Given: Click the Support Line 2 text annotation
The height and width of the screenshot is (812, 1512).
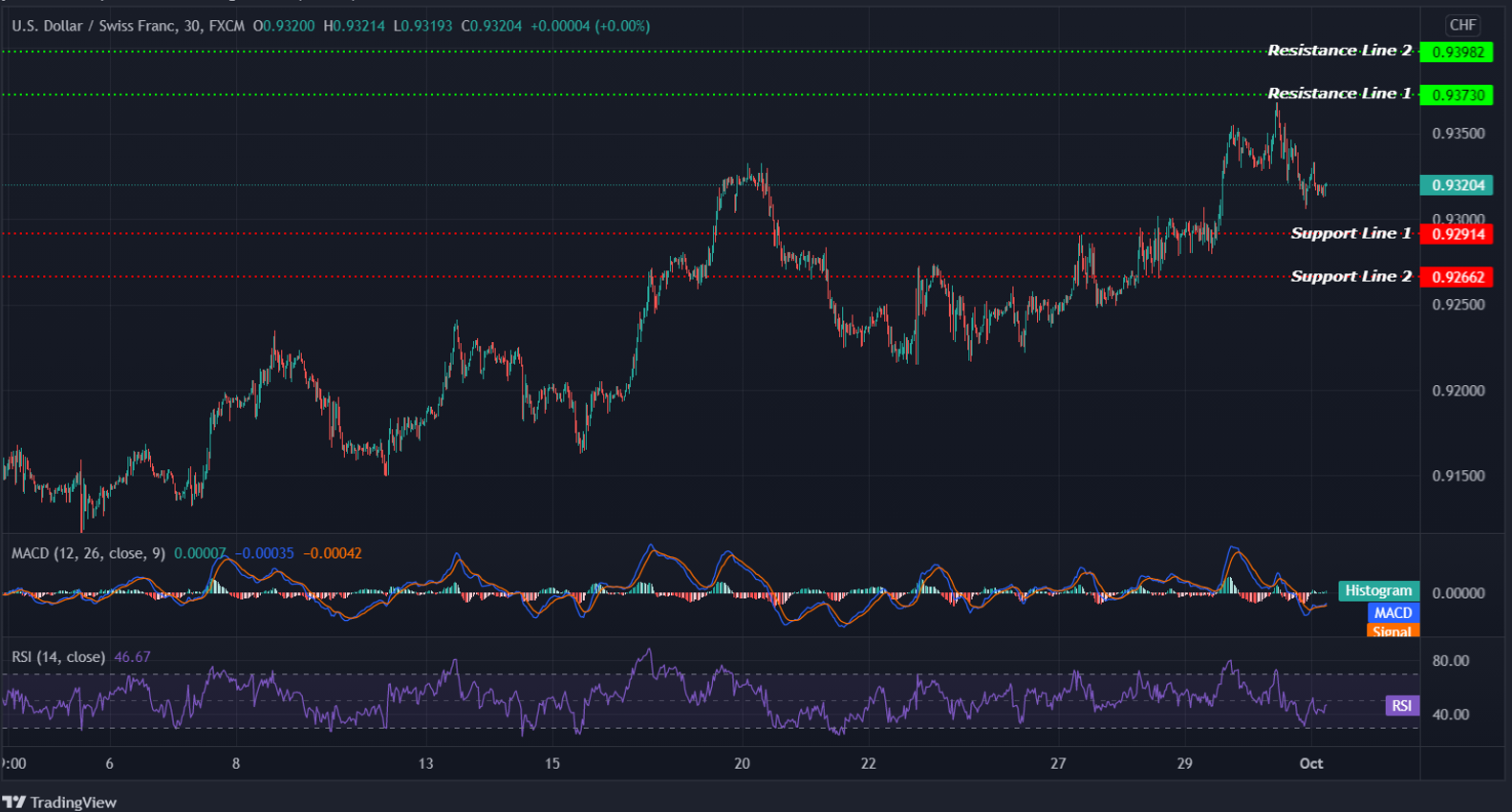Looking at the screenshot, I should 1350,277.
